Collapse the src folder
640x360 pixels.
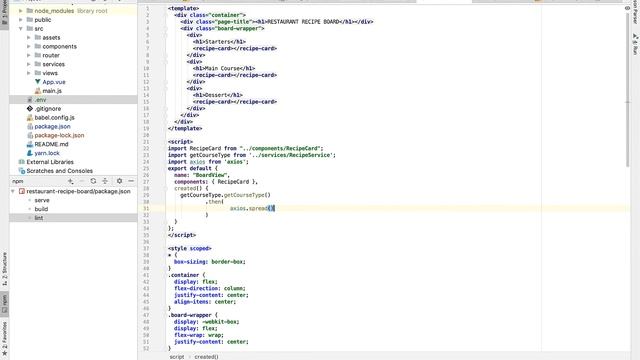click(x=20, y=29)
